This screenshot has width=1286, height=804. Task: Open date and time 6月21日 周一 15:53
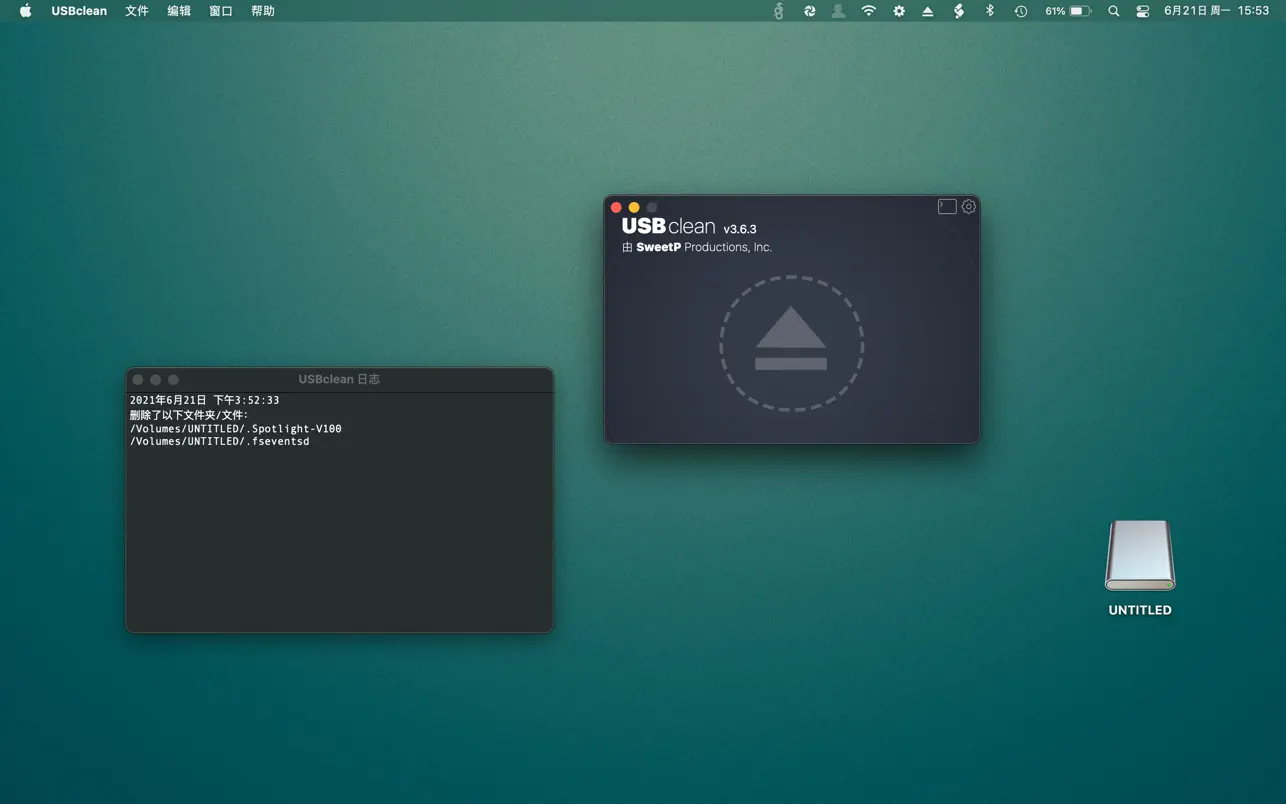pyautogui.click(x=1216, y=11)
